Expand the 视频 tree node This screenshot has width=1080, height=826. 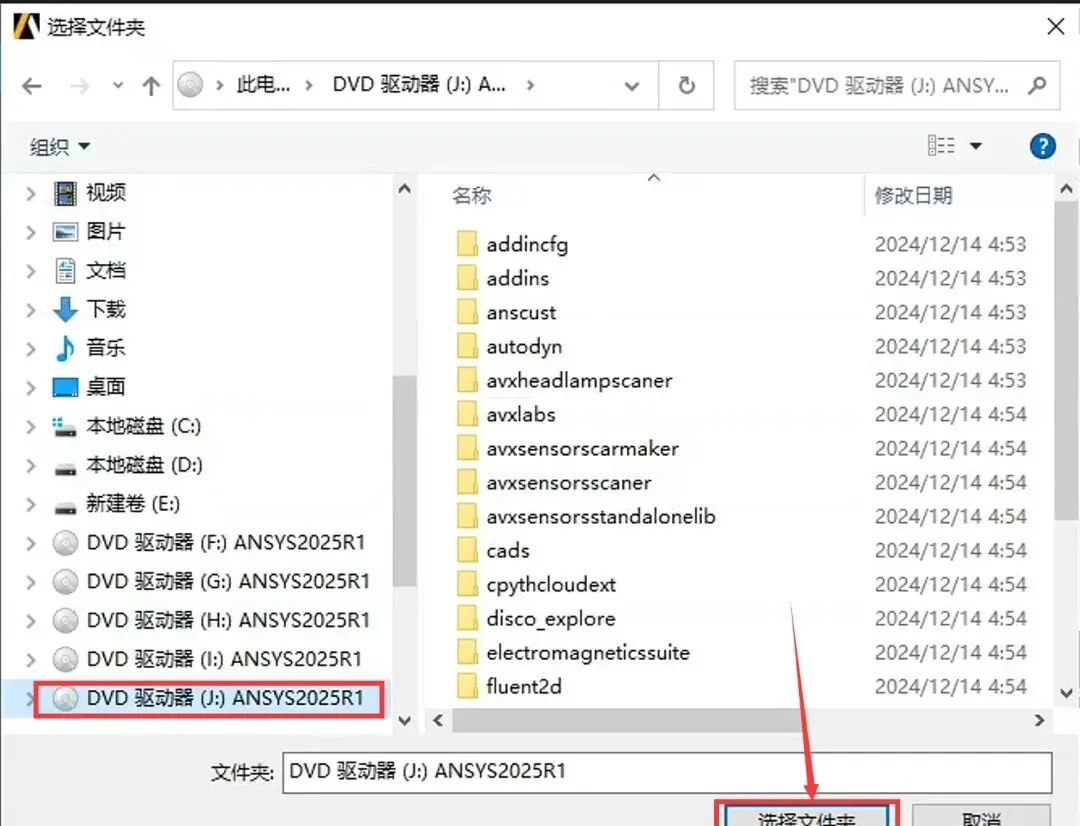pos(30,193)
